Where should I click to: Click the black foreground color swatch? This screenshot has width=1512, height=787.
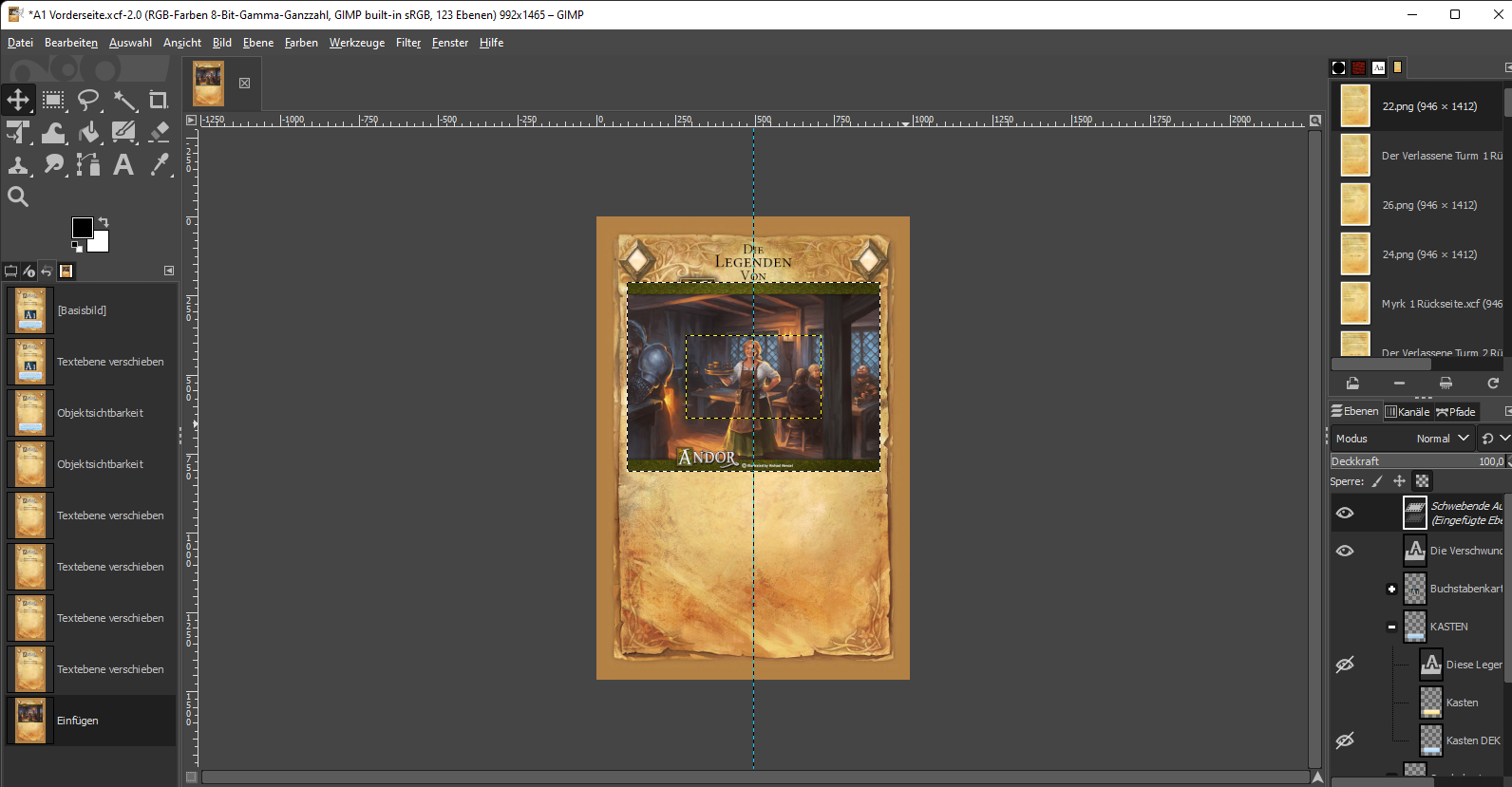(x=82, y=228)
